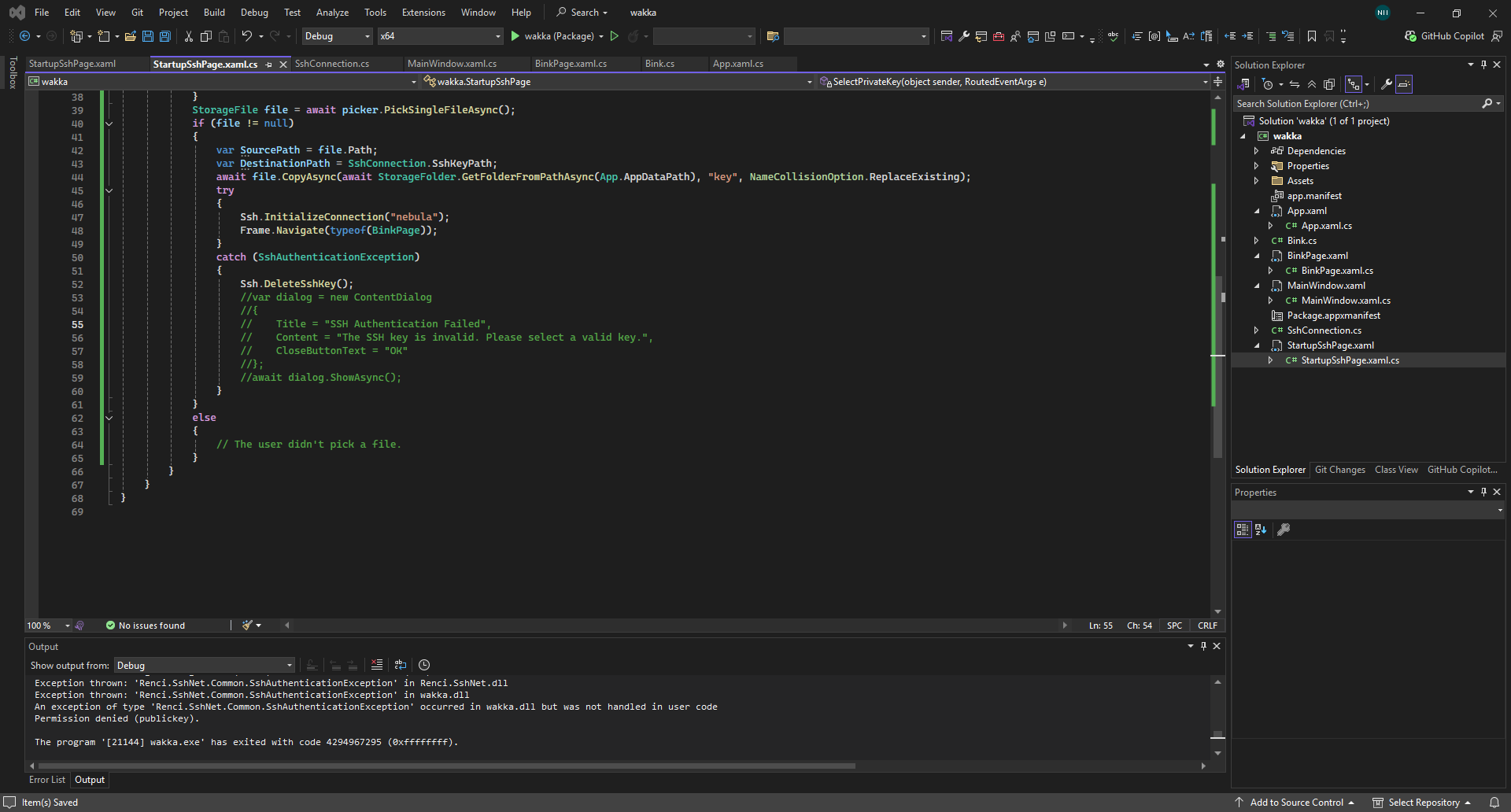Open the Show output from dropdown

[x=205, y=666]
